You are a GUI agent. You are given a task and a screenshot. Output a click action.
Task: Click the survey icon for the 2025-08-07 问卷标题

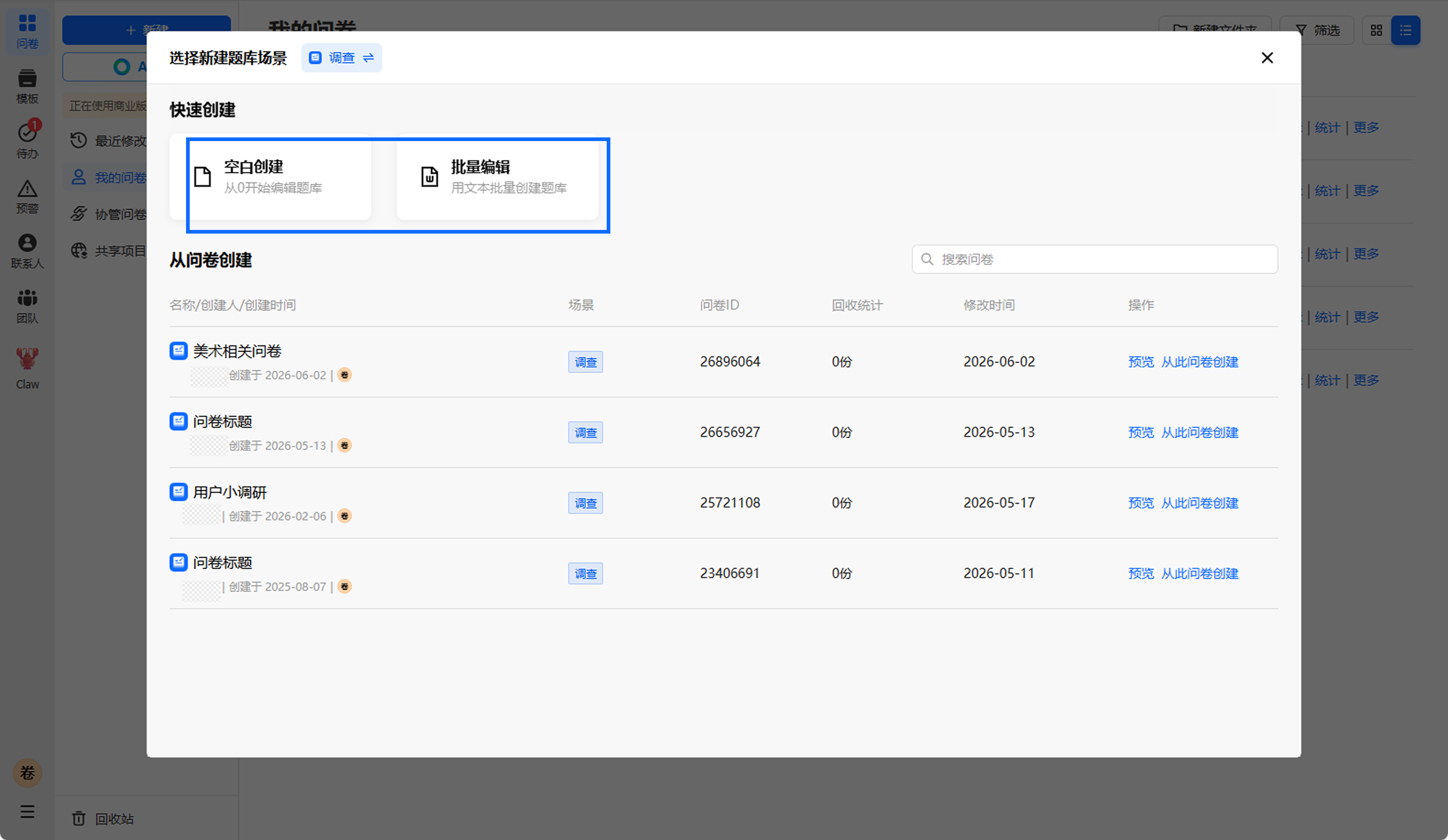[x=179, y=563]
